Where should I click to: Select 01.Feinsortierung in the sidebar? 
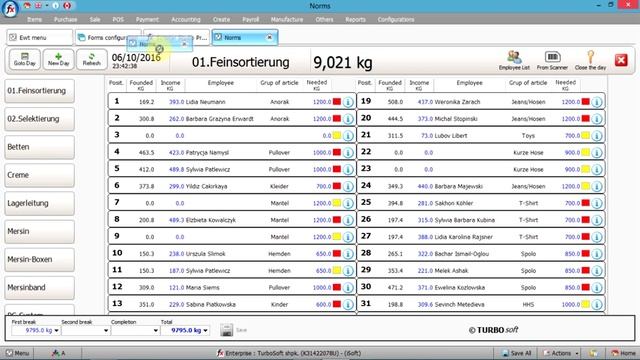(39, 91)
